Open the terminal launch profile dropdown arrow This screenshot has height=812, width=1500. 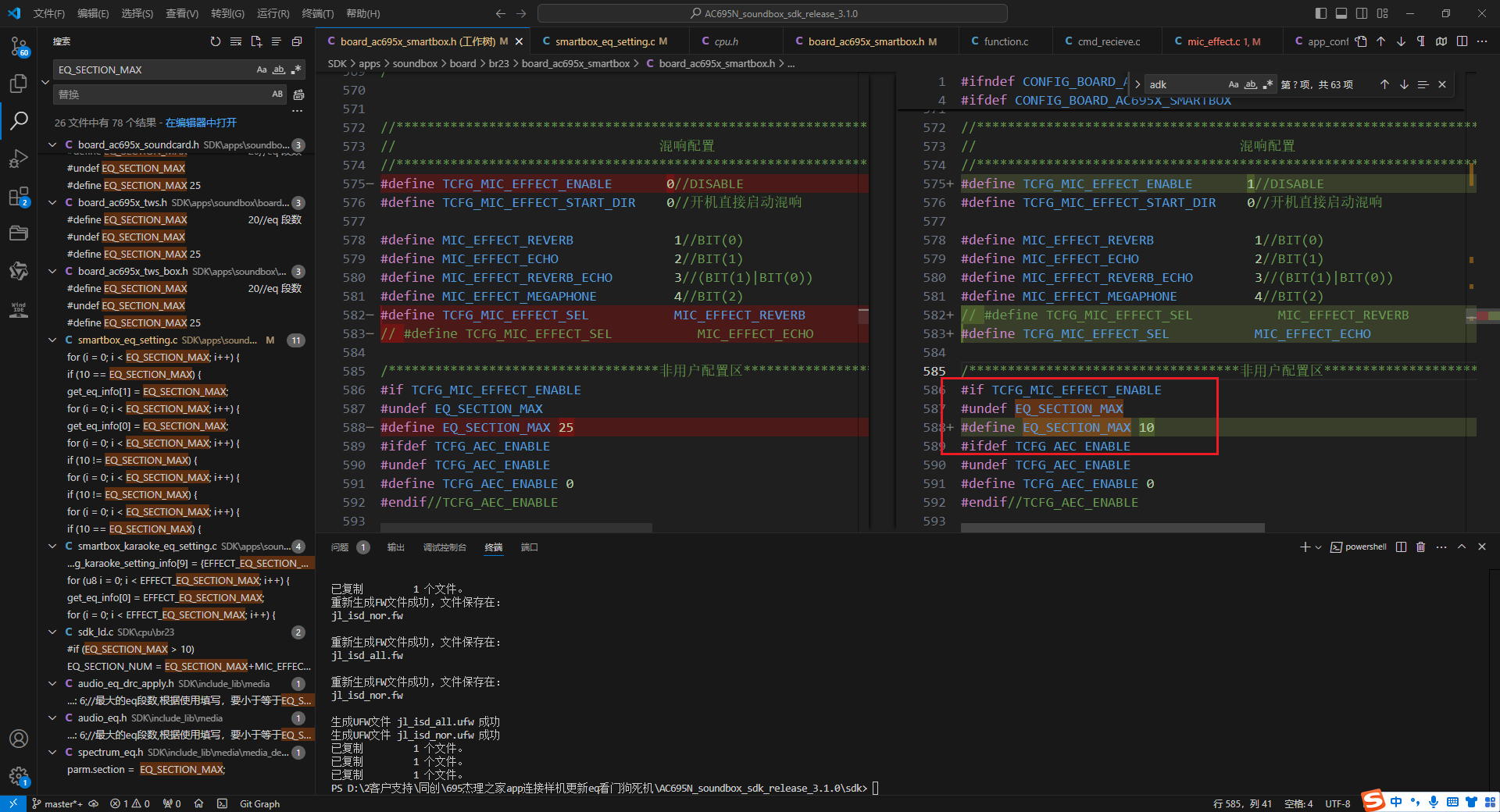(1319, 547)
